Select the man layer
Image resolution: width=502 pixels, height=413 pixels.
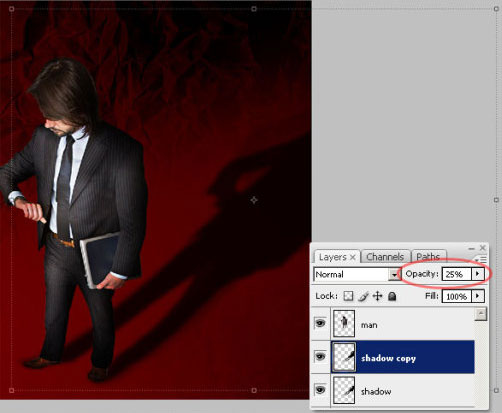click(403, 324)
